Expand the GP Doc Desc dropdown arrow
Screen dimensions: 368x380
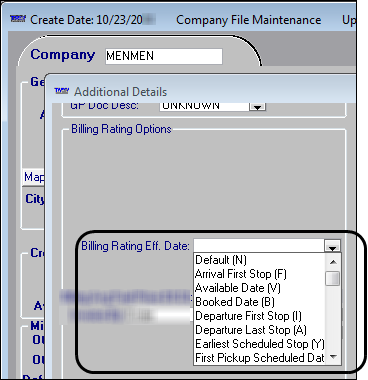click(x=258, y=107)
